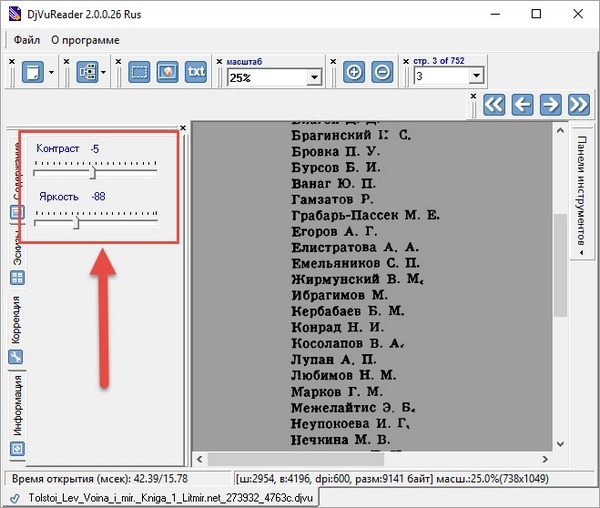This screenshot has width=600, height=508.
Task: Expand the page layout dropdown button
Action: [101, 72]
